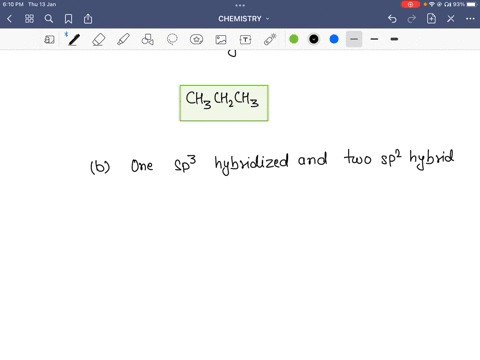Add a new page
Screen dimensions: 480x360
pyautogui.click(x=431, y=19)
